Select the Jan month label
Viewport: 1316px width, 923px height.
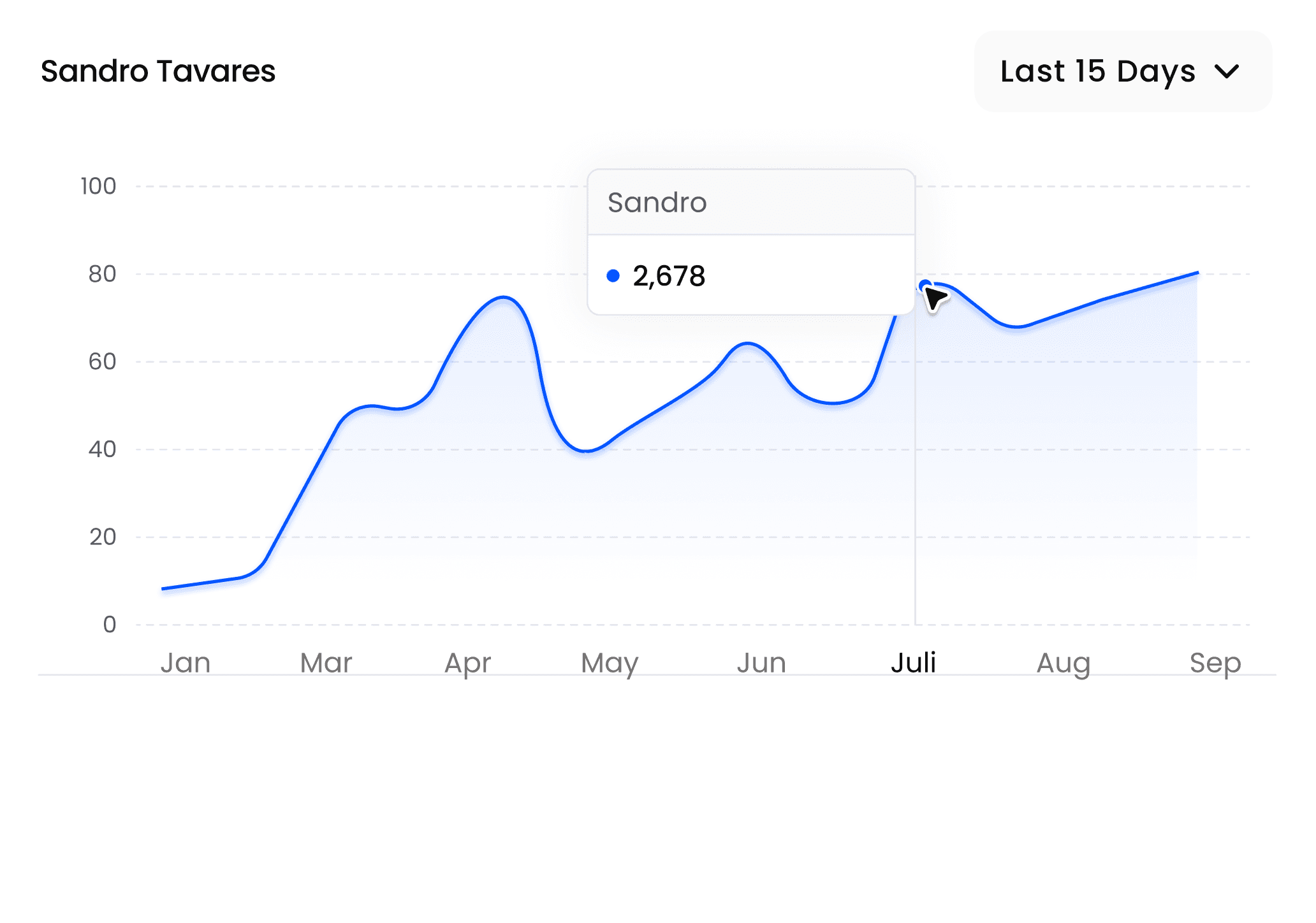coord(185,662)
